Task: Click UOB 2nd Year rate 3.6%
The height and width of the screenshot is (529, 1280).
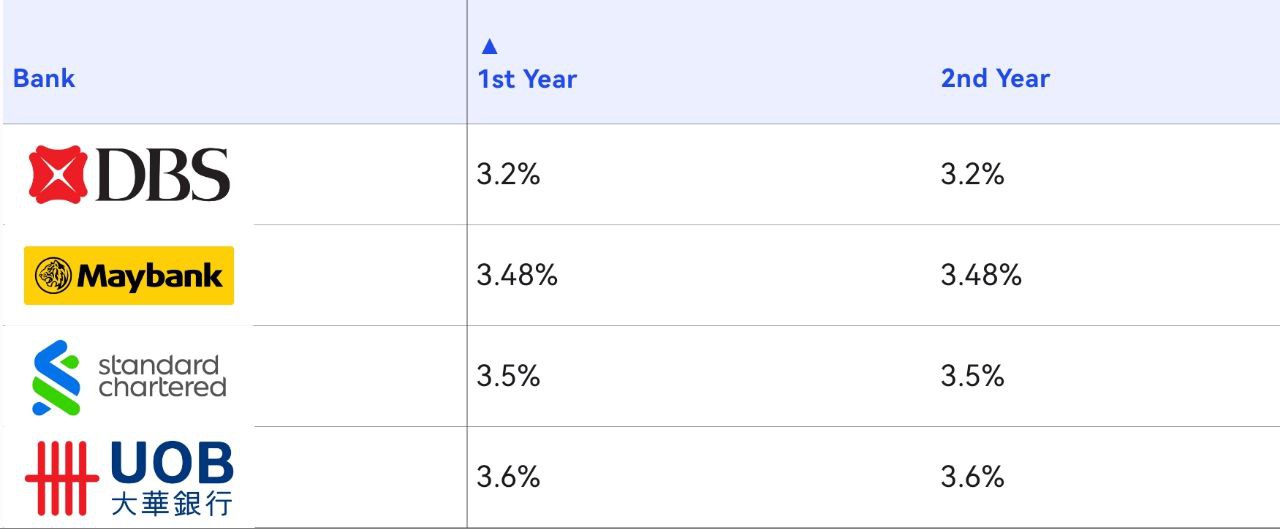Action: click(x=972, y=477)
